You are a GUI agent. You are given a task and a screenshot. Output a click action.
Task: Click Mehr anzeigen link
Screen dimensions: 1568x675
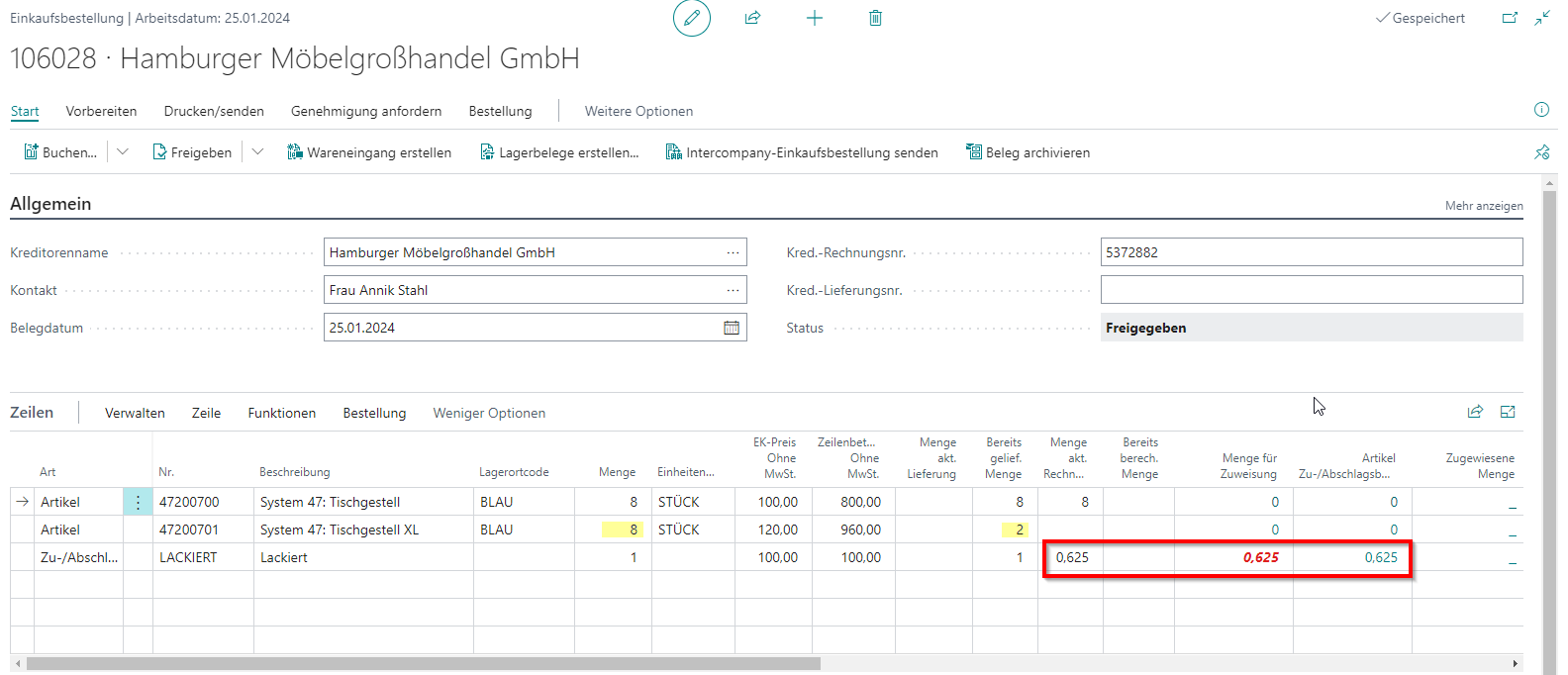click(1484, 206)
